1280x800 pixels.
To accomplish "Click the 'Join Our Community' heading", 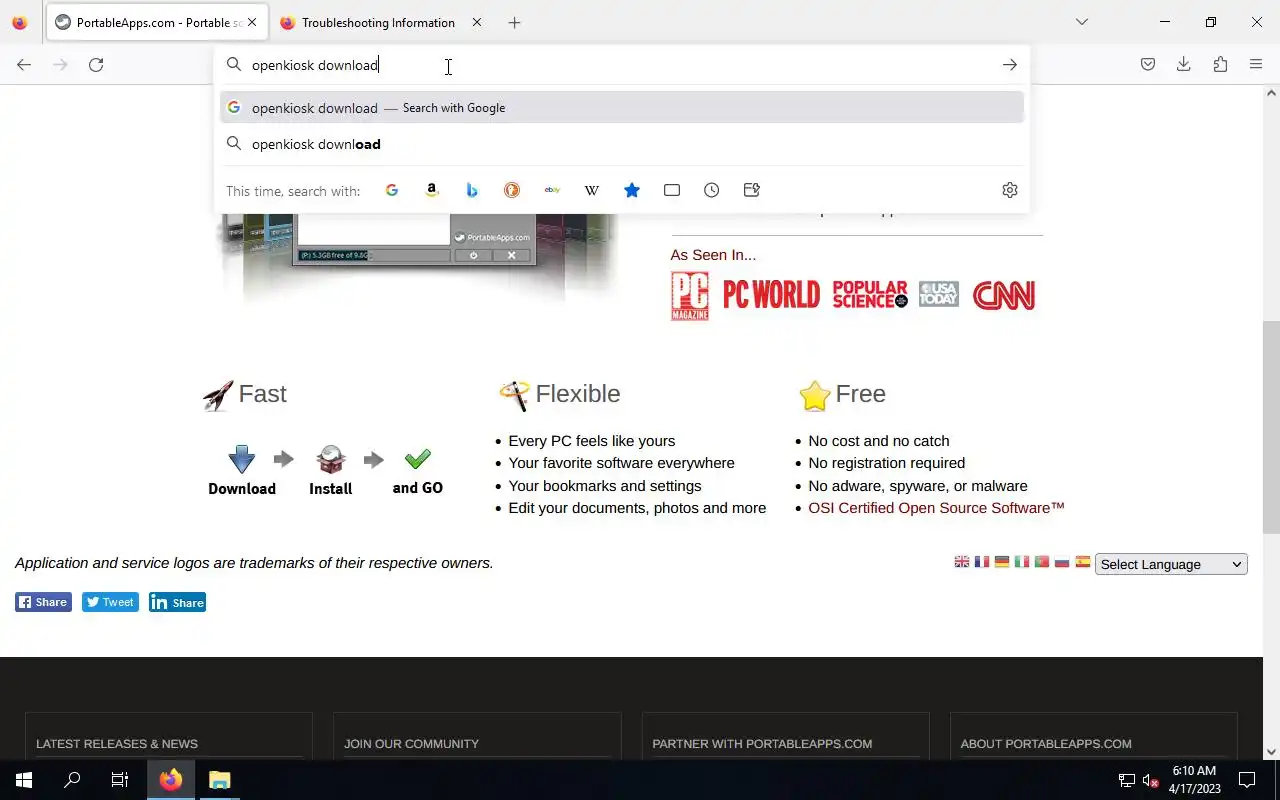I will (x=411, y=744).
